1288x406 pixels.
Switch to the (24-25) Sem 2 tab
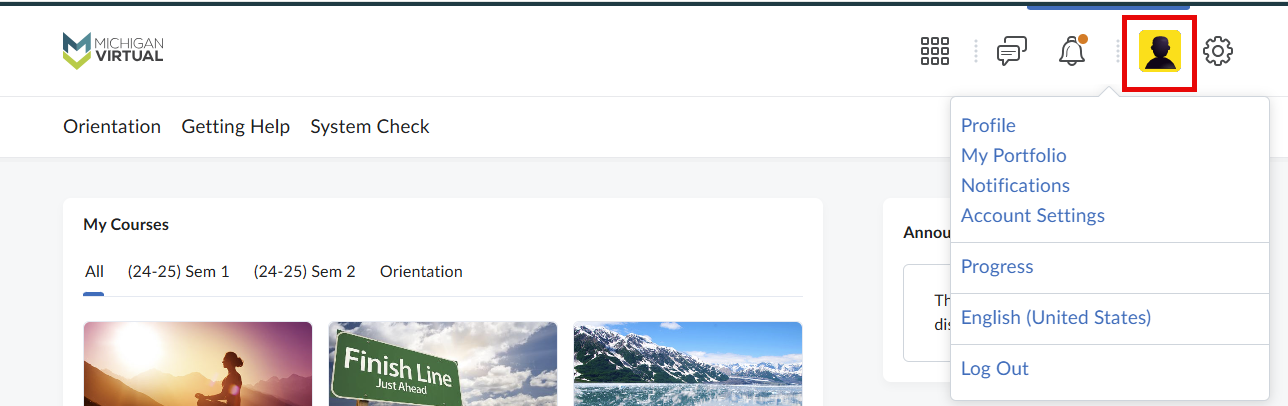304,271
